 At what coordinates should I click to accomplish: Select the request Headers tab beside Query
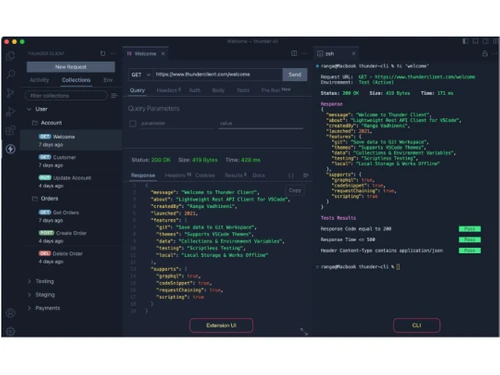click(168, 90)
